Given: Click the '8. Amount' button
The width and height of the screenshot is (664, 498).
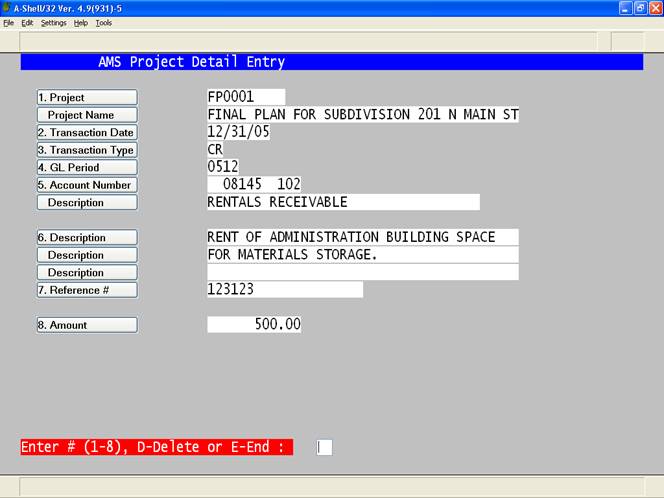Looking at the screenshot, I should coord(87,325).
